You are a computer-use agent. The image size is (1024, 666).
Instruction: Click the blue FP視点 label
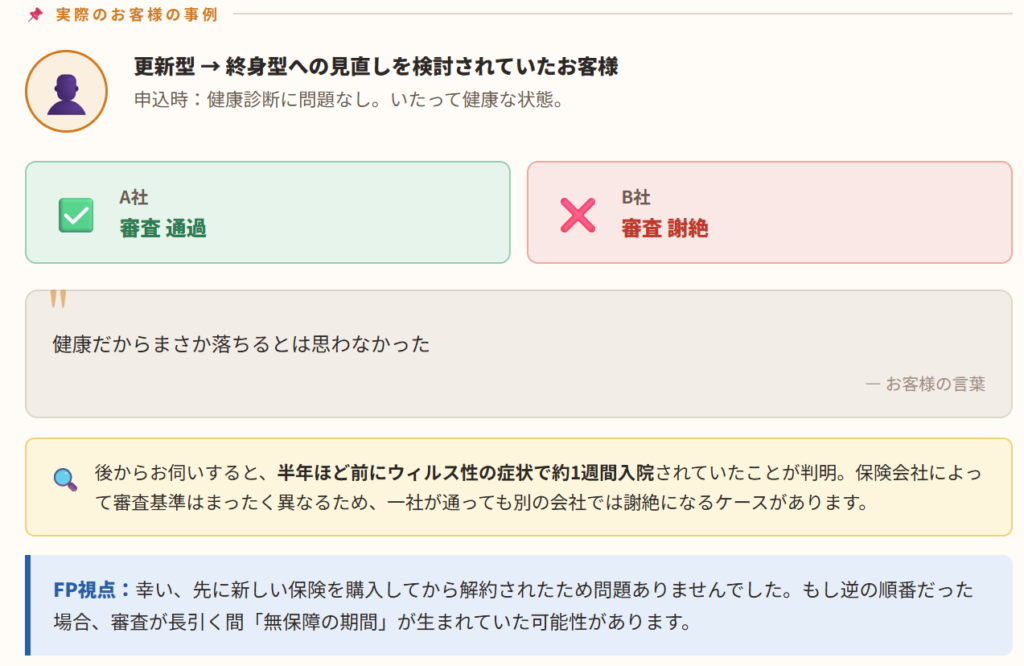coord(92,589)
